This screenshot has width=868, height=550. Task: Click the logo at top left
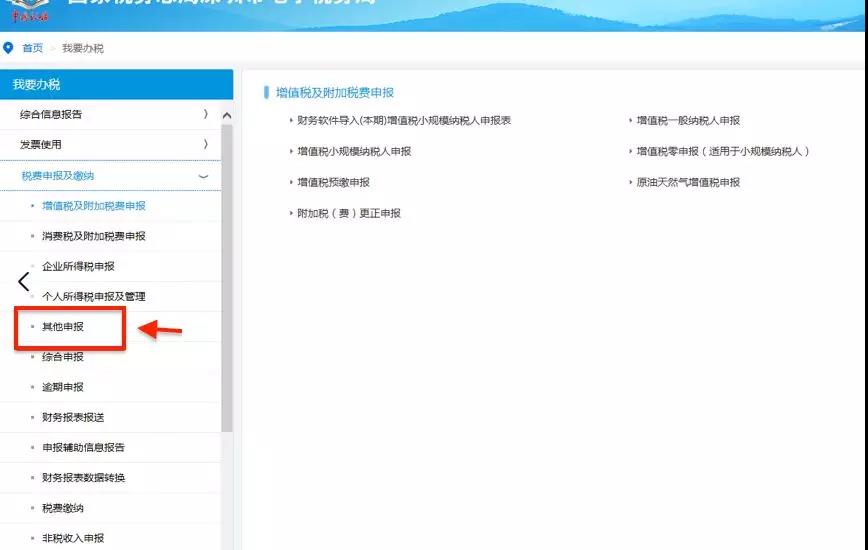29,11
